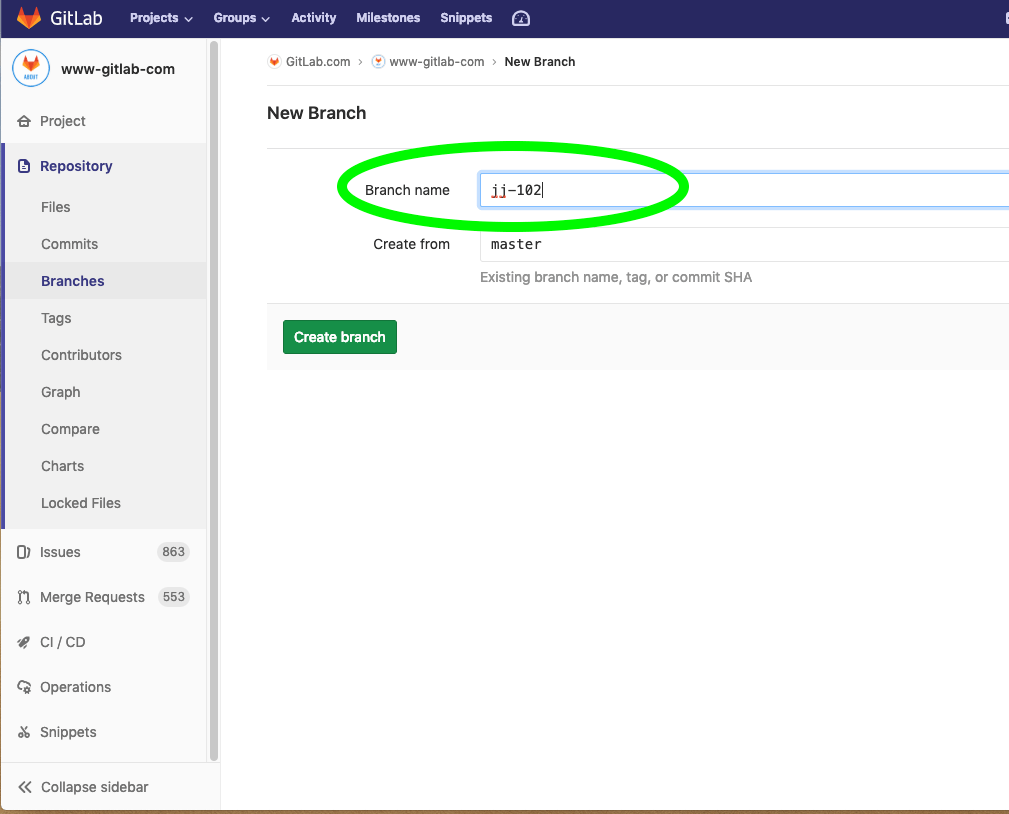
Task: Open Locked Files under Repository
Action: pyautogui.click(x=81, y=503)
